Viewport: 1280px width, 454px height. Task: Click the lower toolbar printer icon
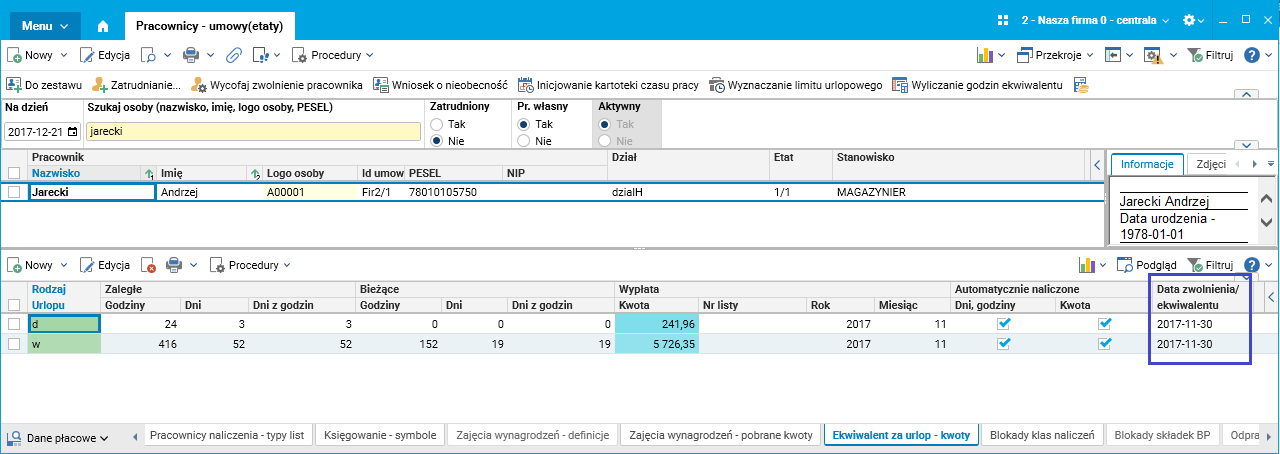[x=173, y=265]
